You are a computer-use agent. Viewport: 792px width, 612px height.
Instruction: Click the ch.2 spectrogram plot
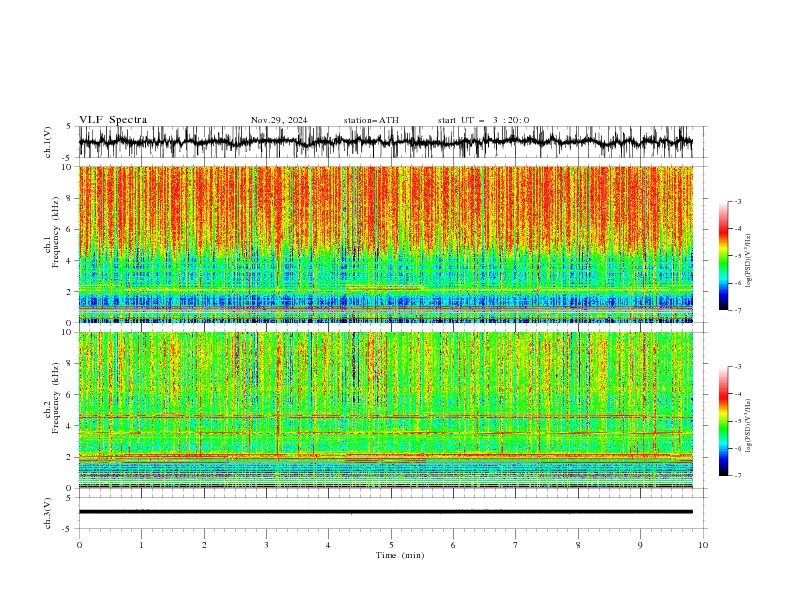[386, 410]
